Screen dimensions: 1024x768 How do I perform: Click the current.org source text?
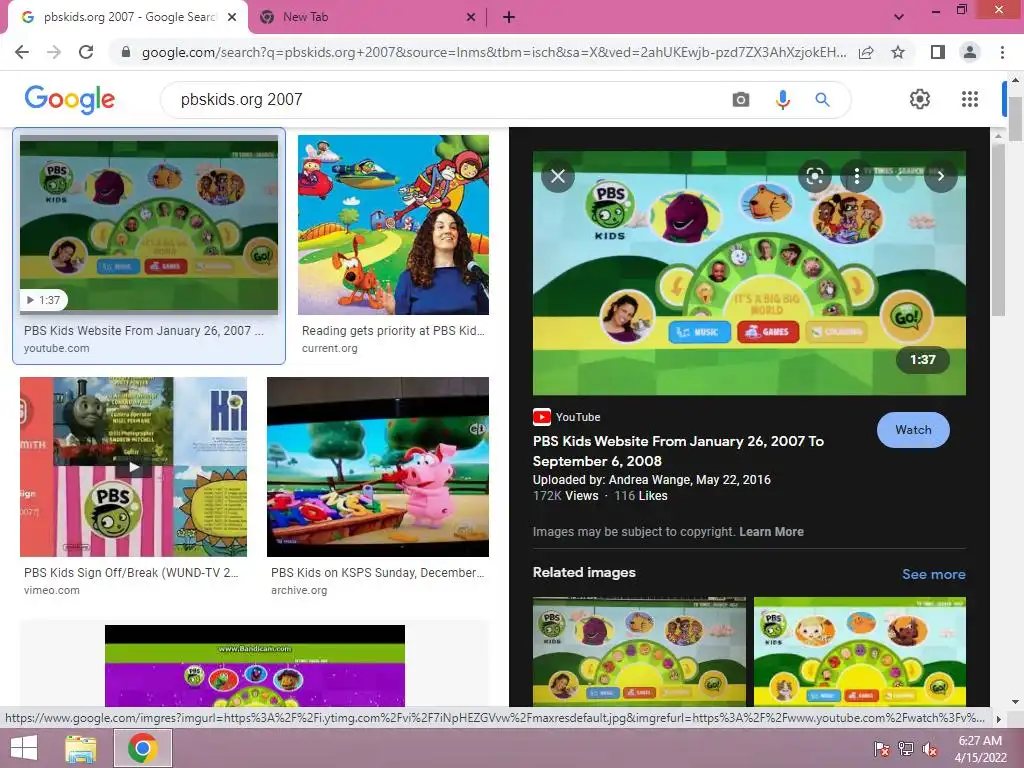tap(330, 348)
